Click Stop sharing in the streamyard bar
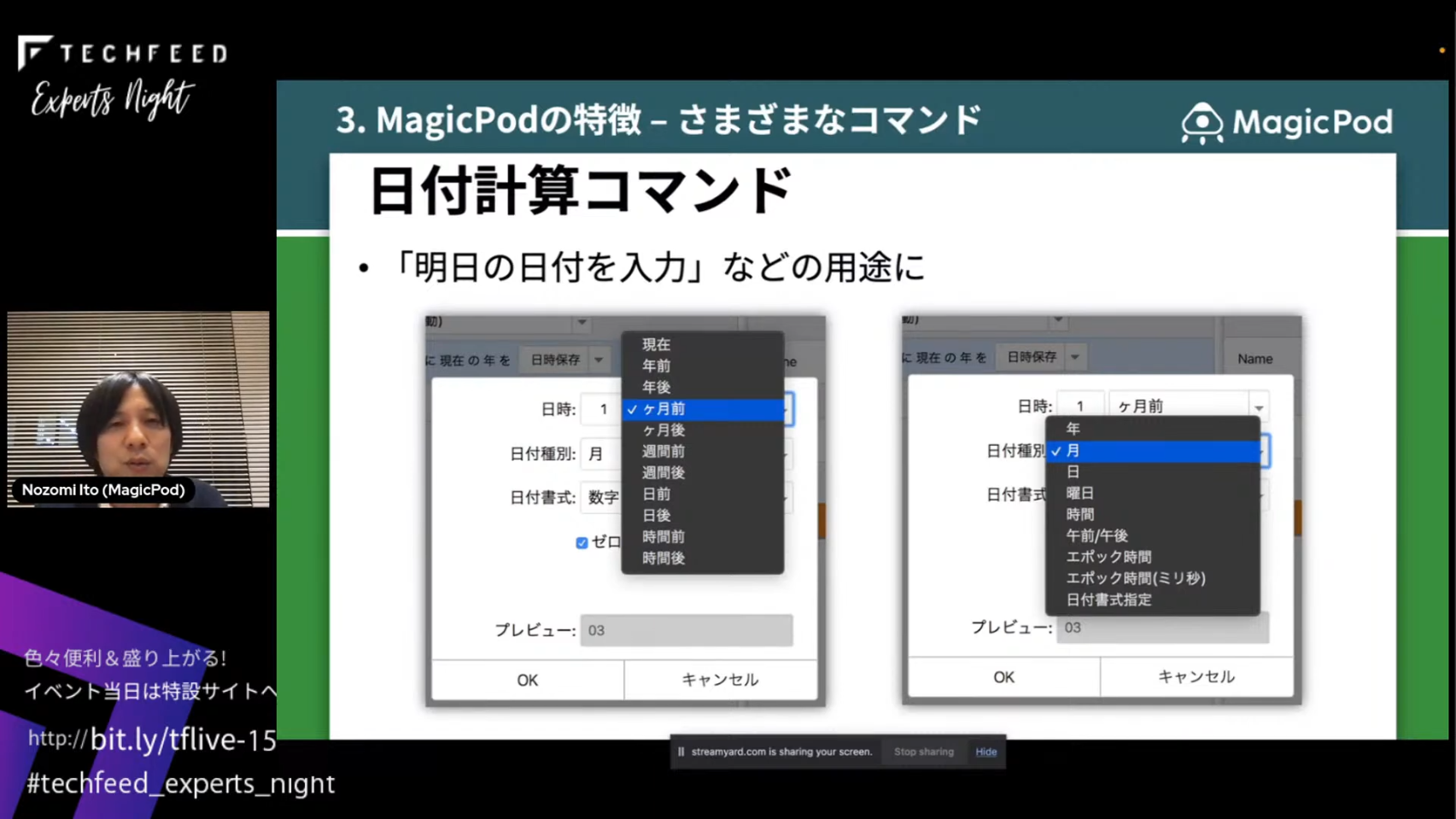The width and height of the screenshot is (1456, 819). pos(923,752)
